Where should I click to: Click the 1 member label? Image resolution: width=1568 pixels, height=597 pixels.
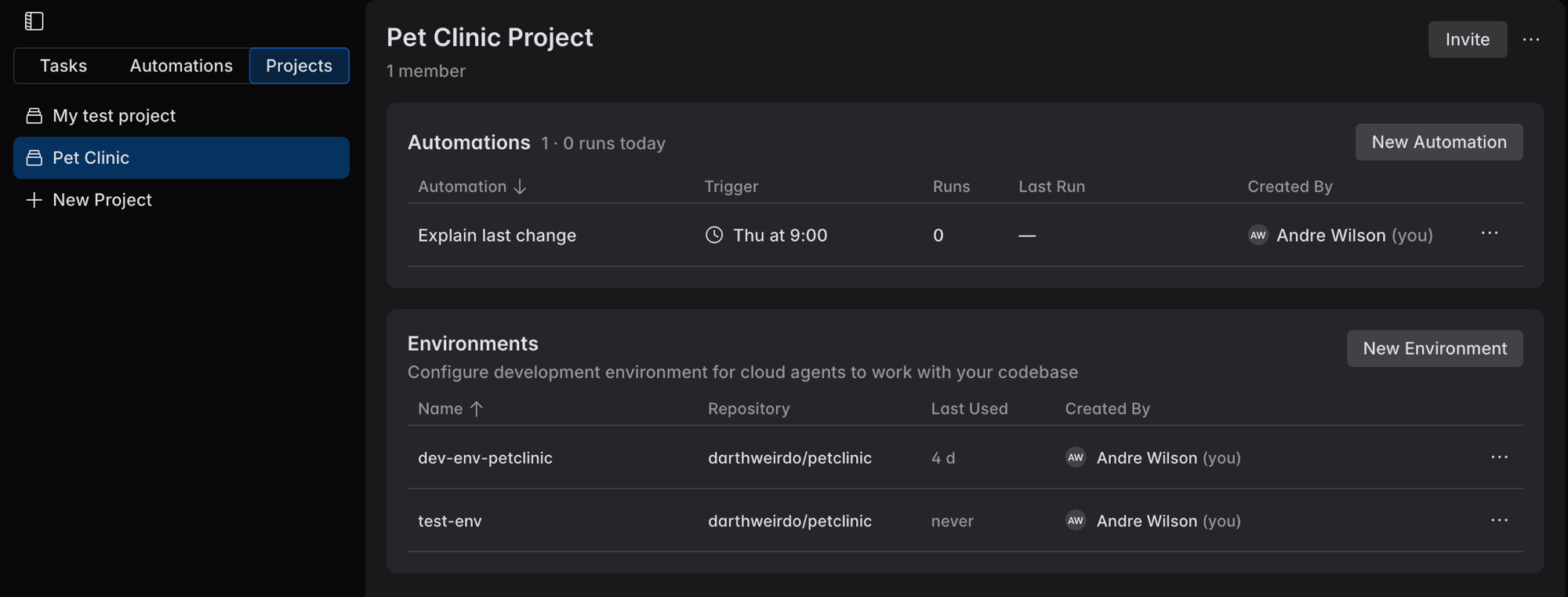click(x=426, y=71)
